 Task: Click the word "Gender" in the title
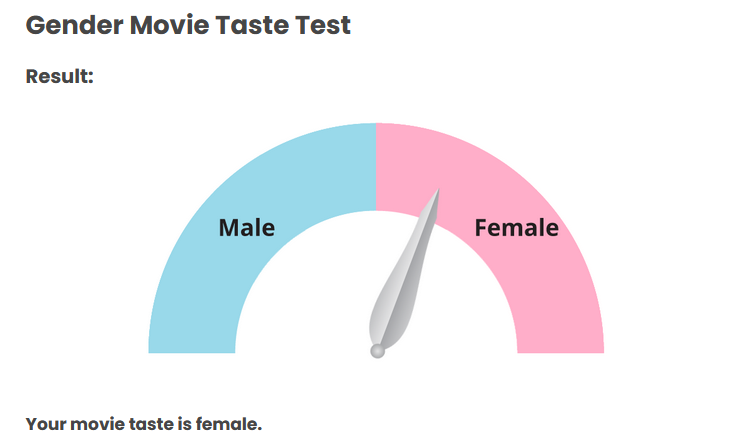73,25
